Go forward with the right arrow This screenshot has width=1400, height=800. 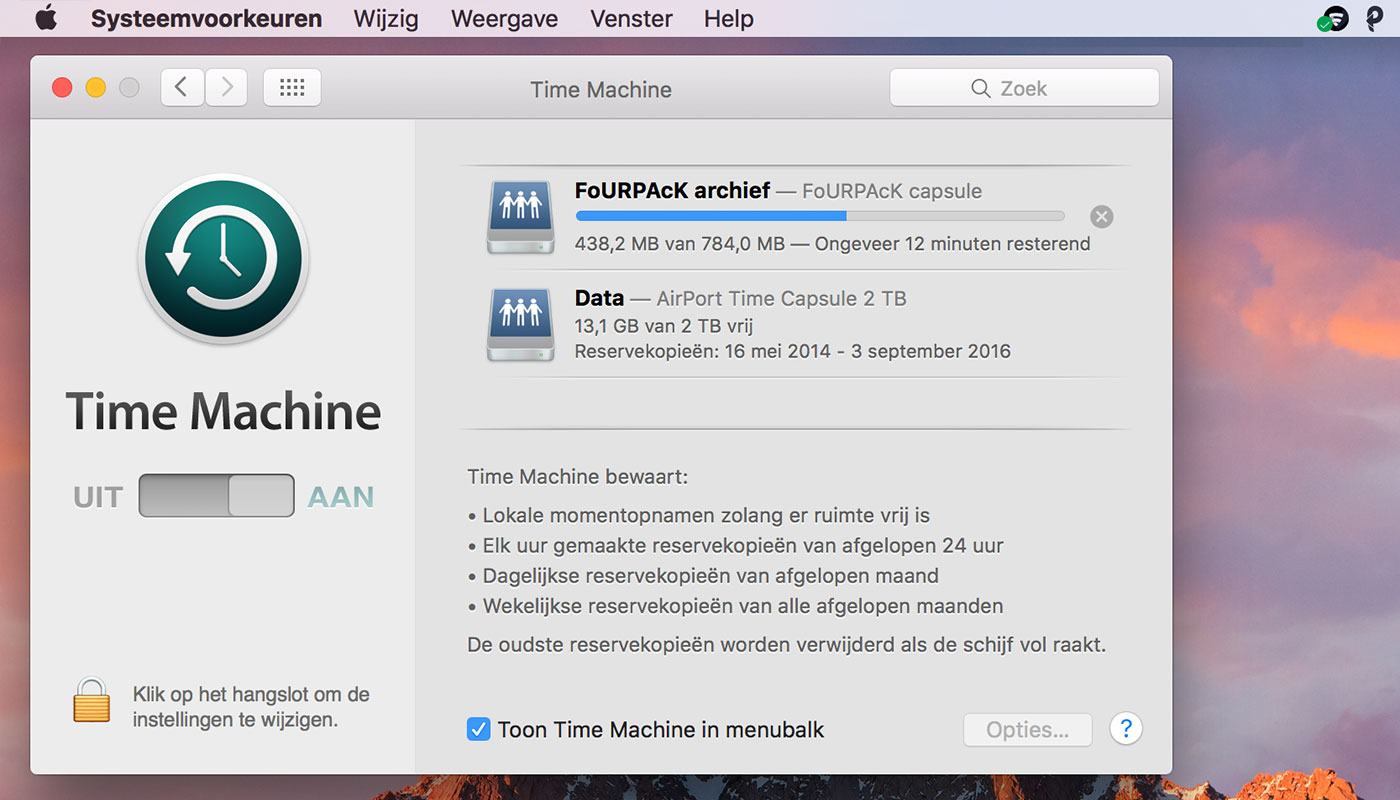[226, 88]
